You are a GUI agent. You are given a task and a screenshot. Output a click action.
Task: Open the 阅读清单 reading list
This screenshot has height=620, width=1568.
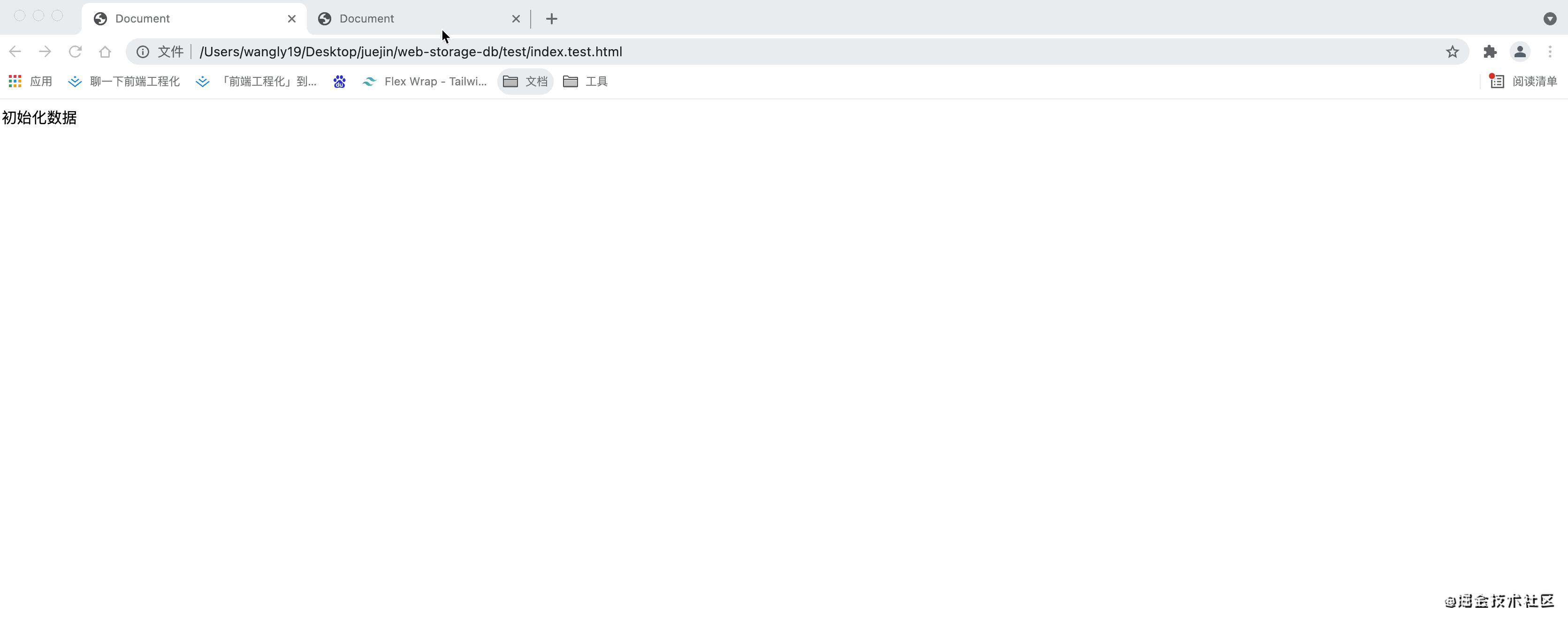coord(1523,82)
